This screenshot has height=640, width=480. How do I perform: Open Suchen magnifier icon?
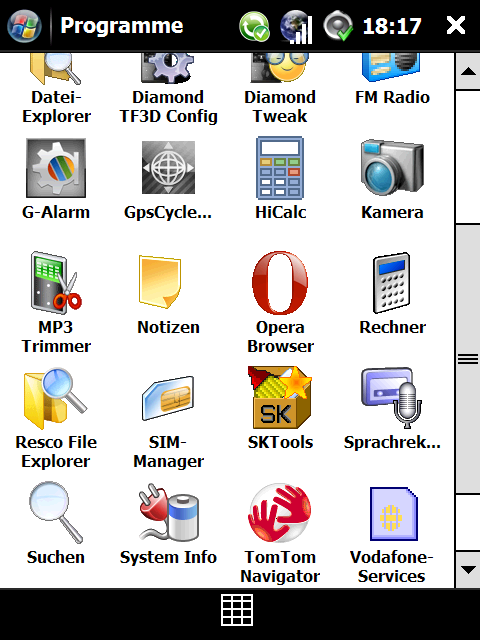point(56,513)
